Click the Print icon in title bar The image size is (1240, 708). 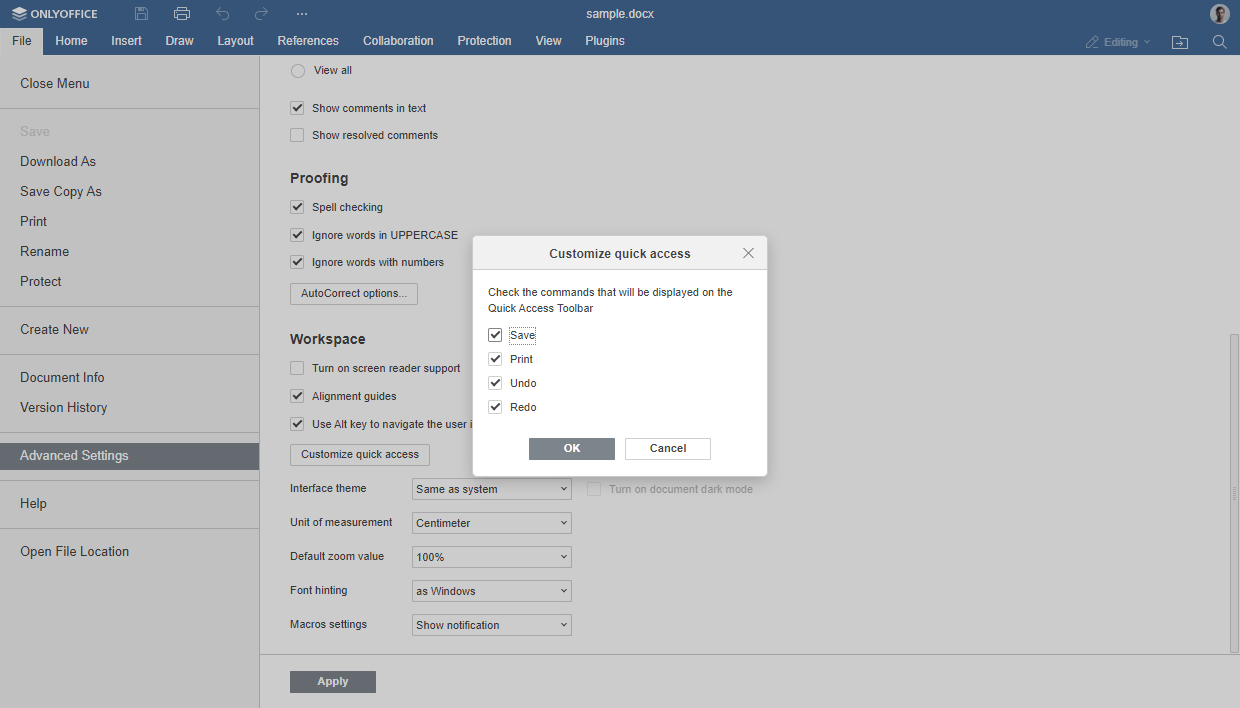tap(182, 14)
